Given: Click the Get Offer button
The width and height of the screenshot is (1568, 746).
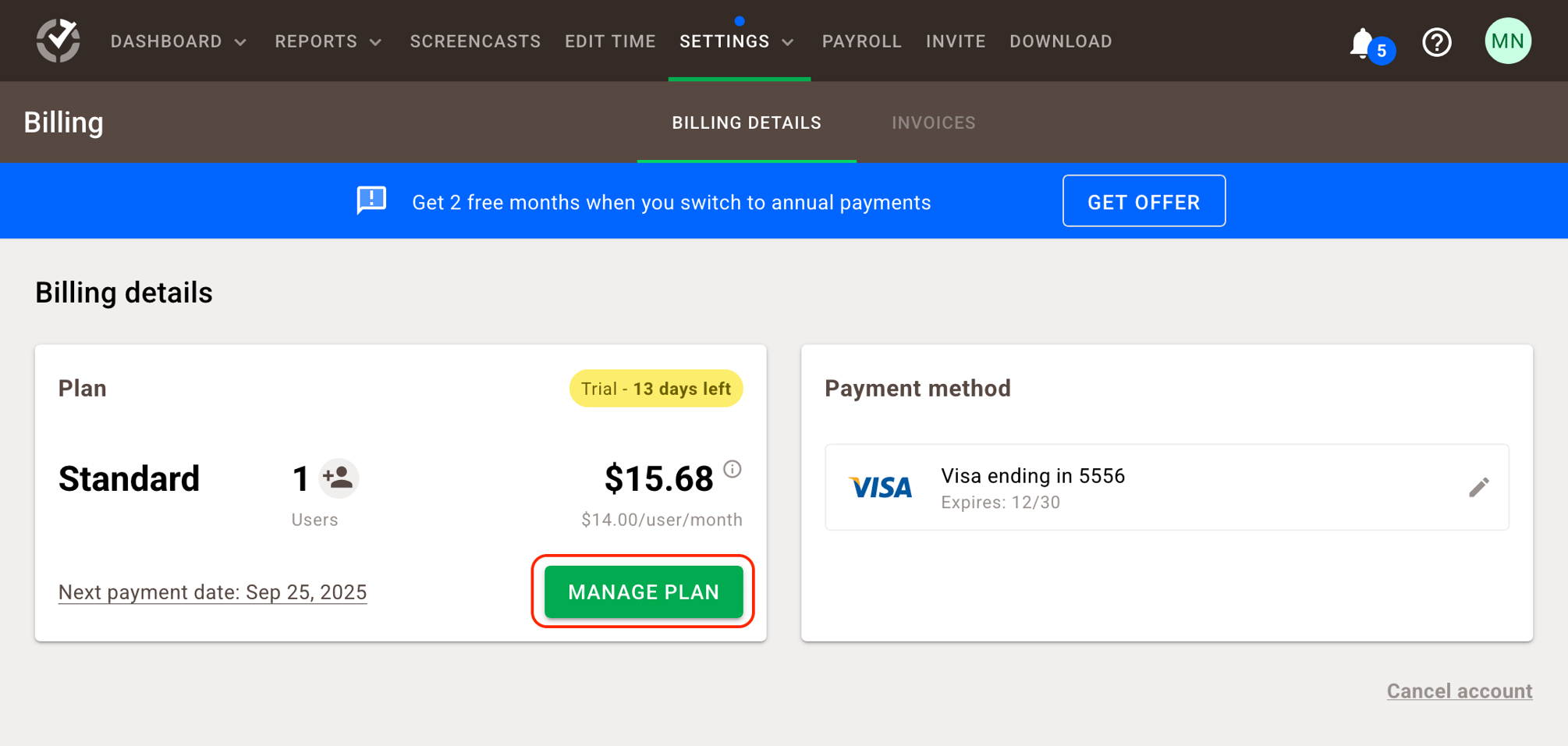Looking at the screenshot, I should tap(1144, 201).
